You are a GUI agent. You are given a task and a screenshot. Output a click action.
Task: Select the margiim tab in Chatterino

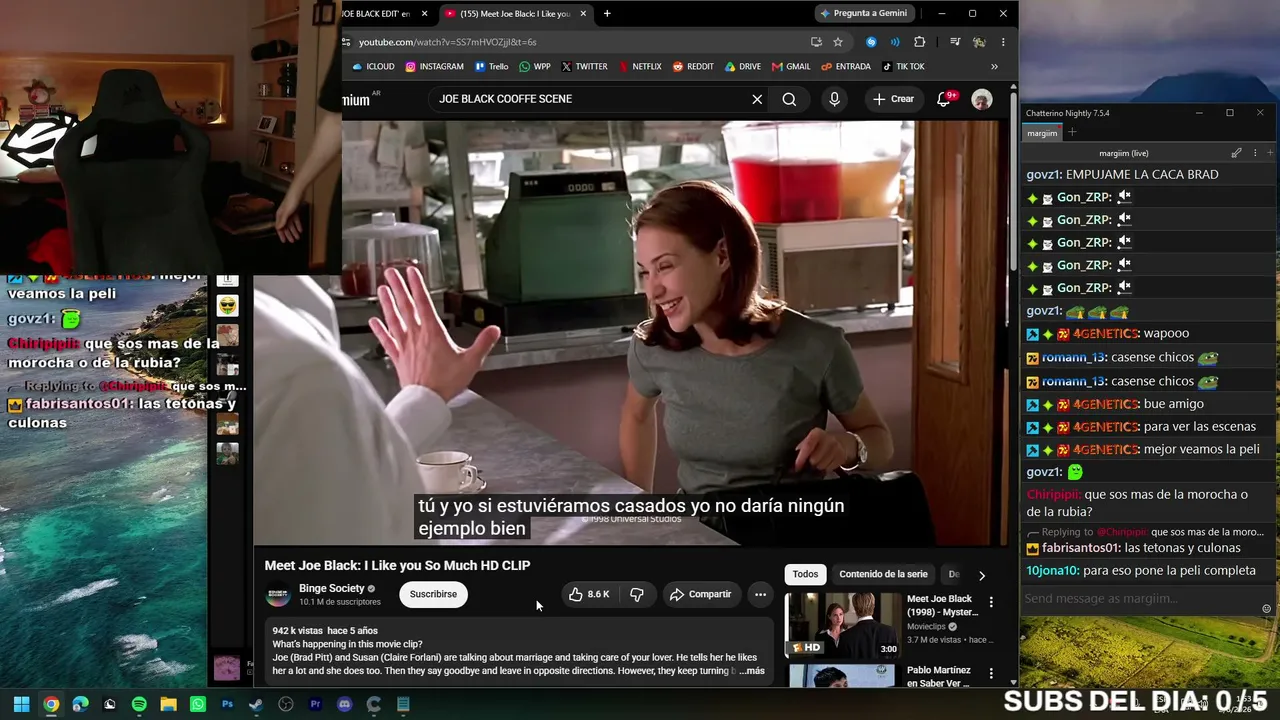click(1042, 133)
